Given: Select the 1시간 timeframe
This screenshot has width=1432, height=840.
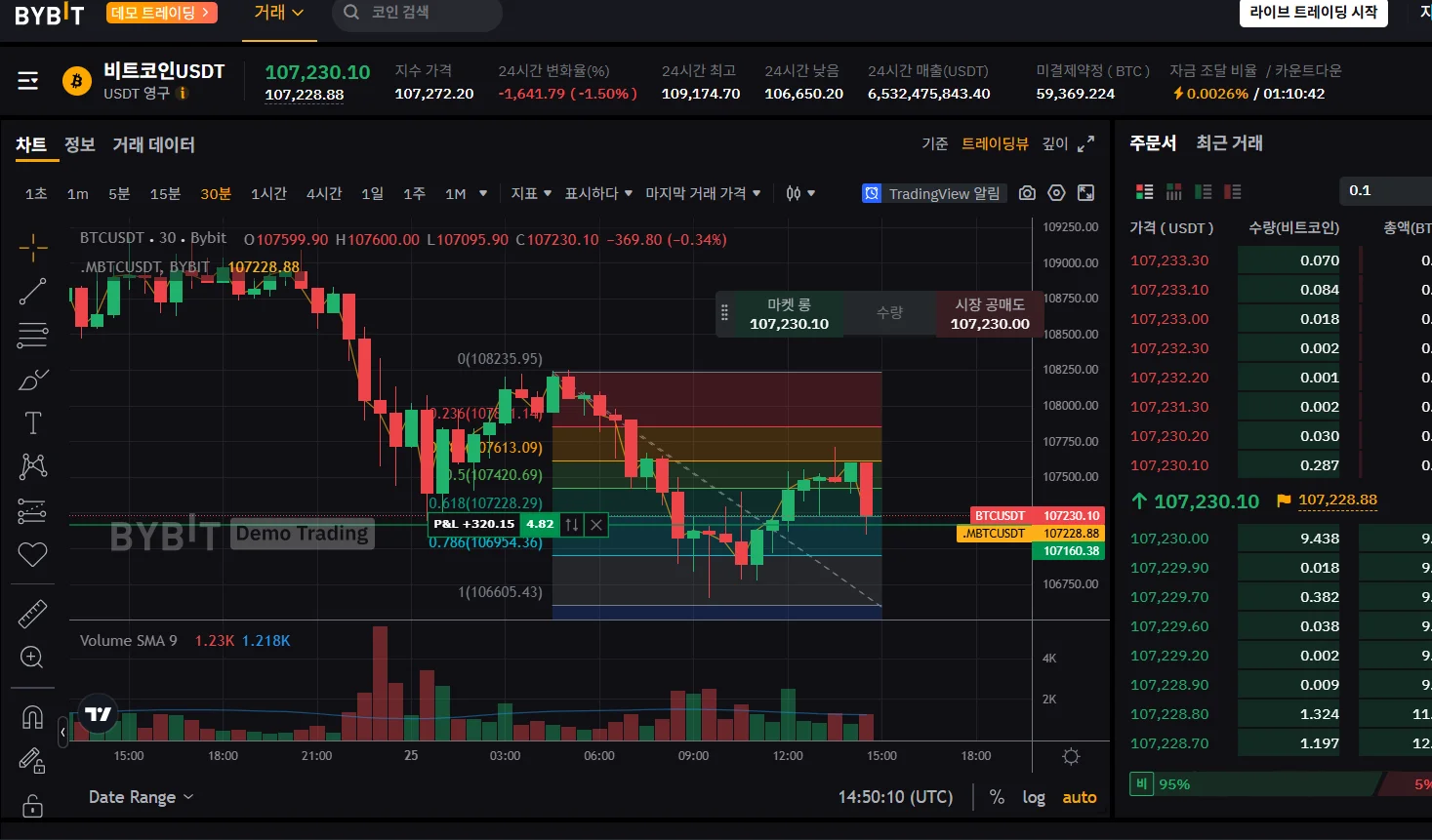Looking at the screenshot, I should pos(268,193).
